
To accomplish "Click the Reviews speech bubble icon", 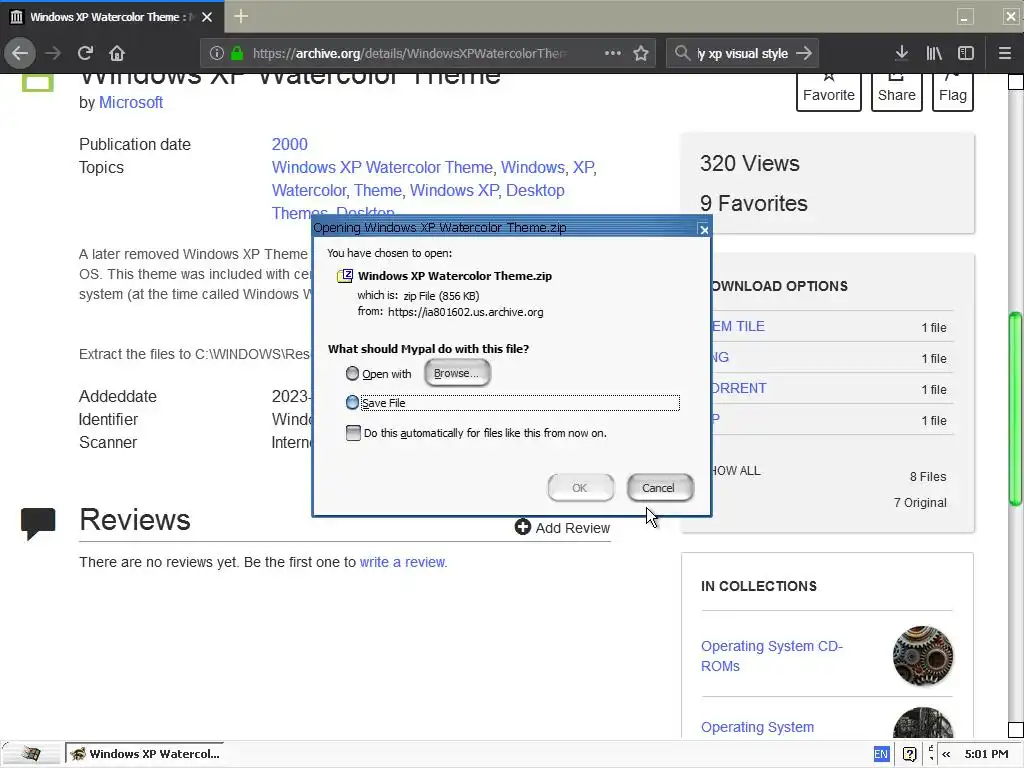I will click(x=38, y=523).
